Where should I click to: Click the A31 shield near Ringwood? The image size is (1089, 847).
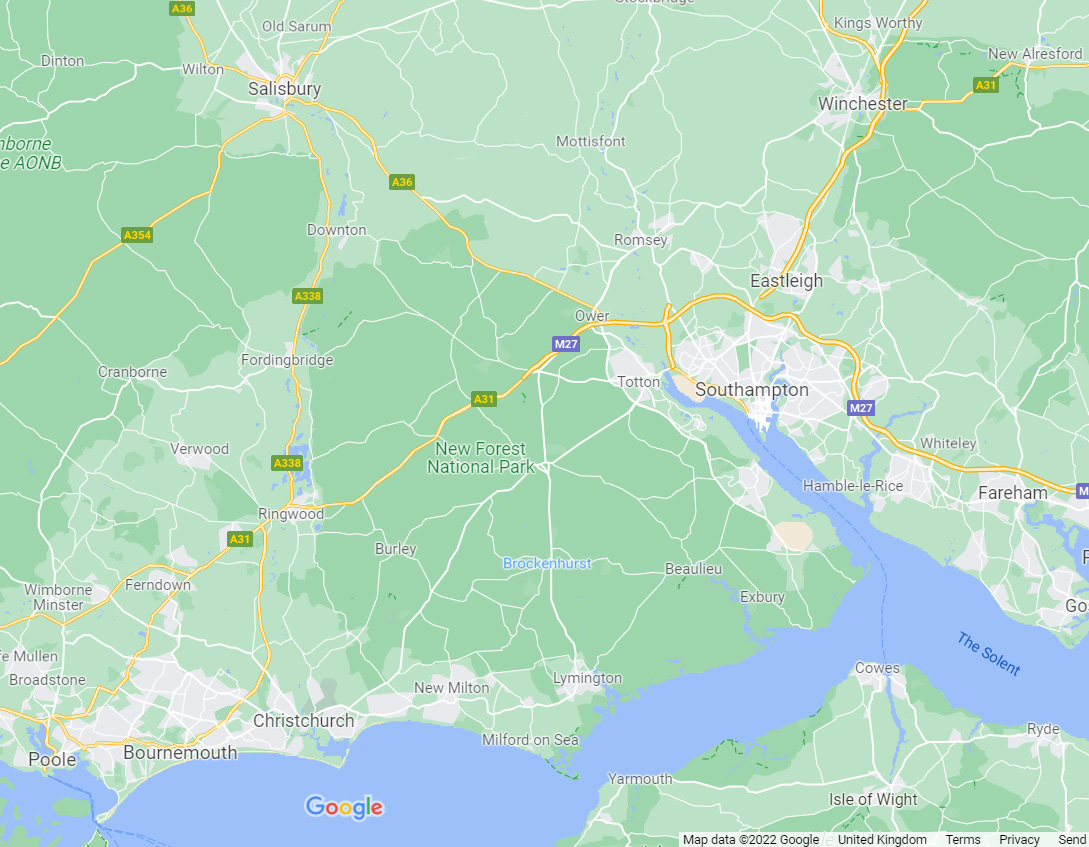(240, 539)
